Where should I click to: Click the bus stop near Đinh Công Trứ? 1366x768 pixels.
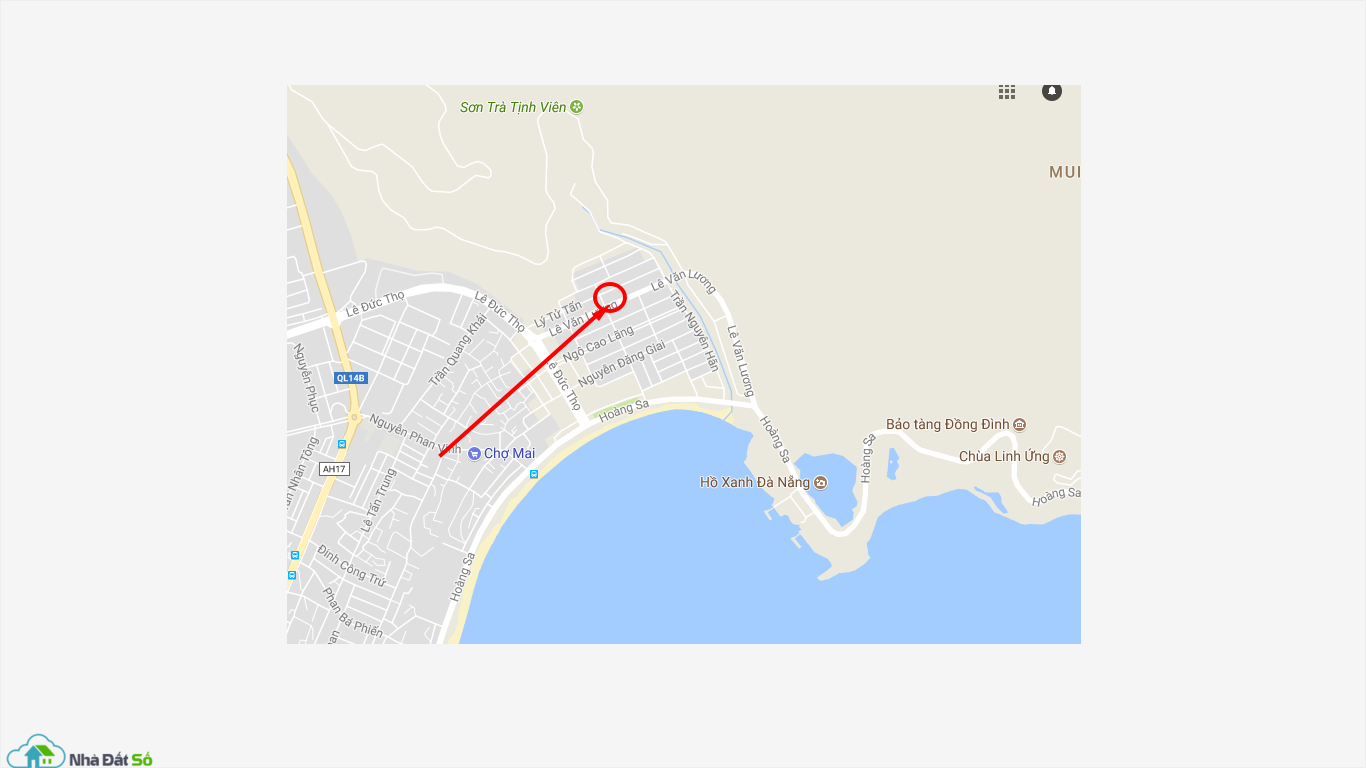coord(294,555)
